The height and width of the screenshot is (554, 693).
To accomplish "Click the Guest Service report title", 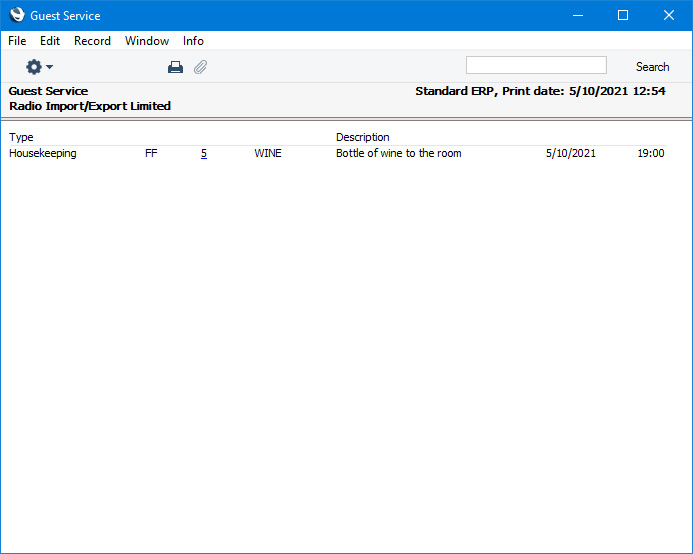I will pos(49,91).
